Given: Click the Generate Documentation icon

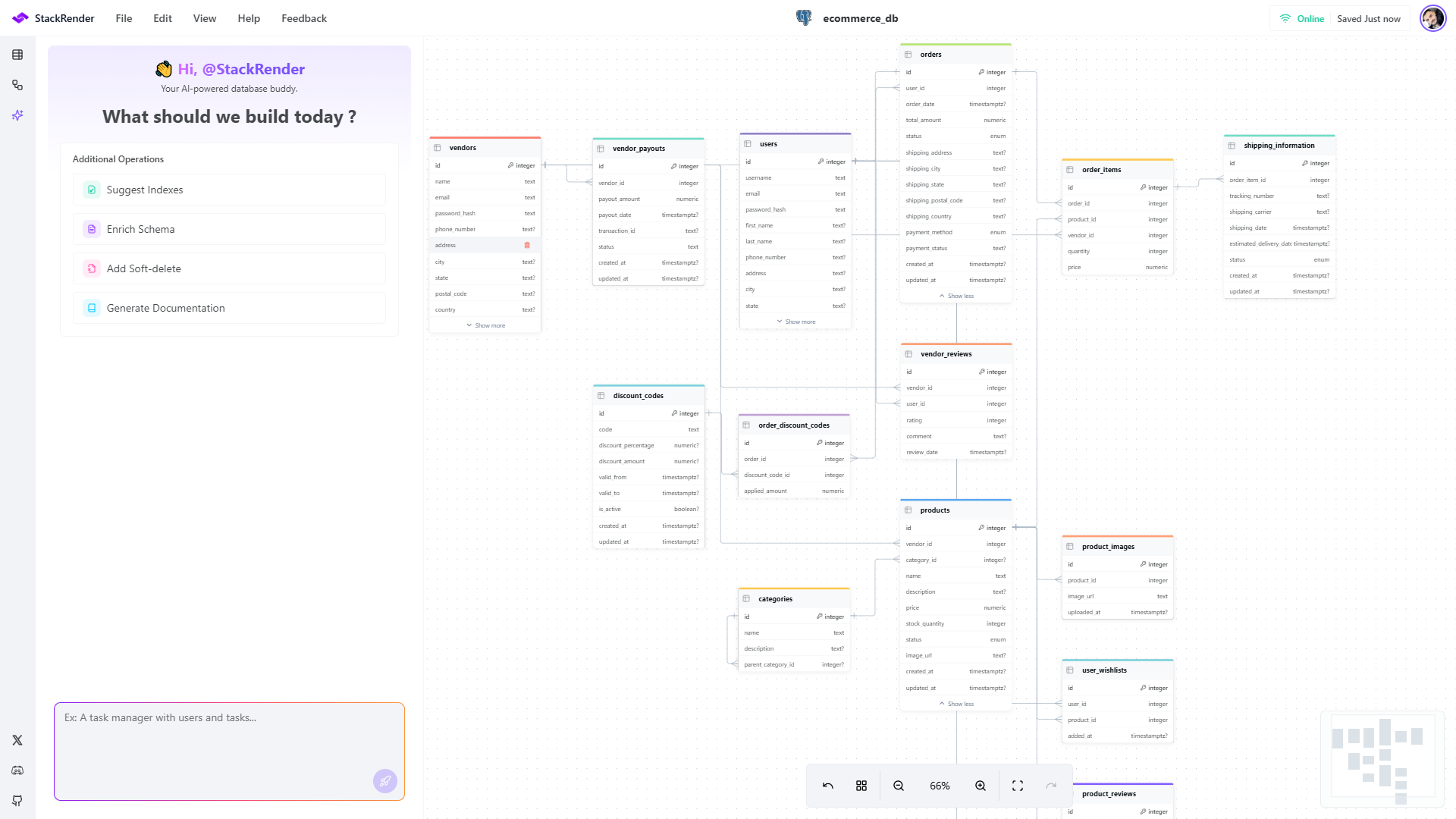Looking at the screenshot, I should pos(92,308).
